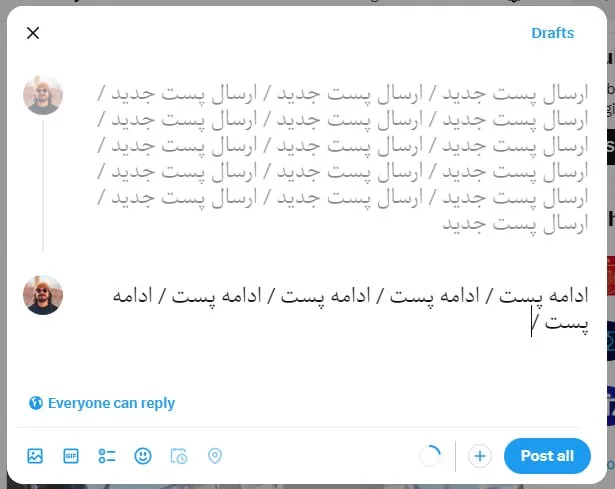Screen dimensions: 615x489
Task: Add a poll to post
Action: pyautogui.click(x=107, y=456)
